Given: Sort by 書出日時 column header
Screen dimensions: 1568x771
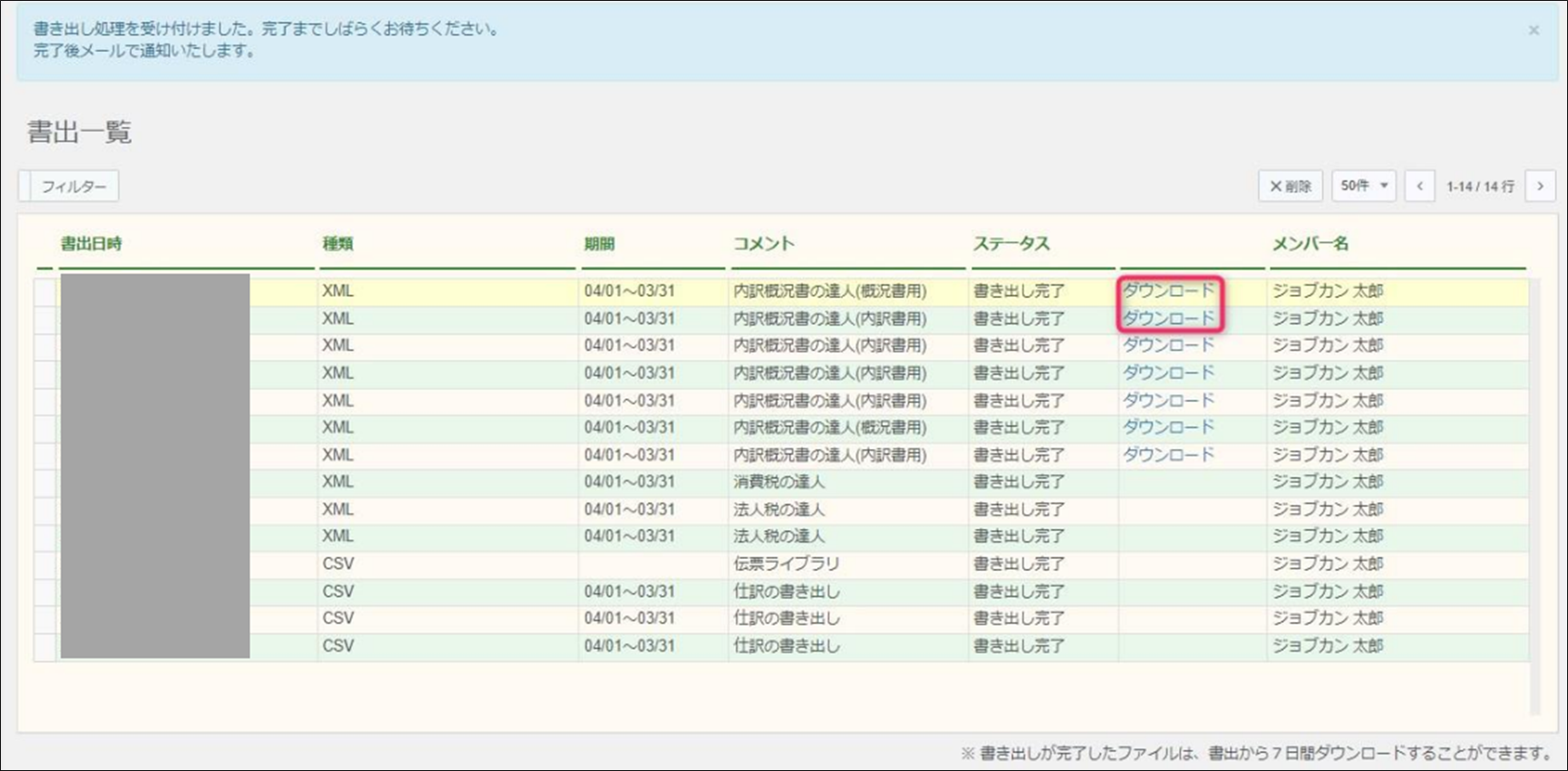Looking at the screenshot, I should click(91, 244).
